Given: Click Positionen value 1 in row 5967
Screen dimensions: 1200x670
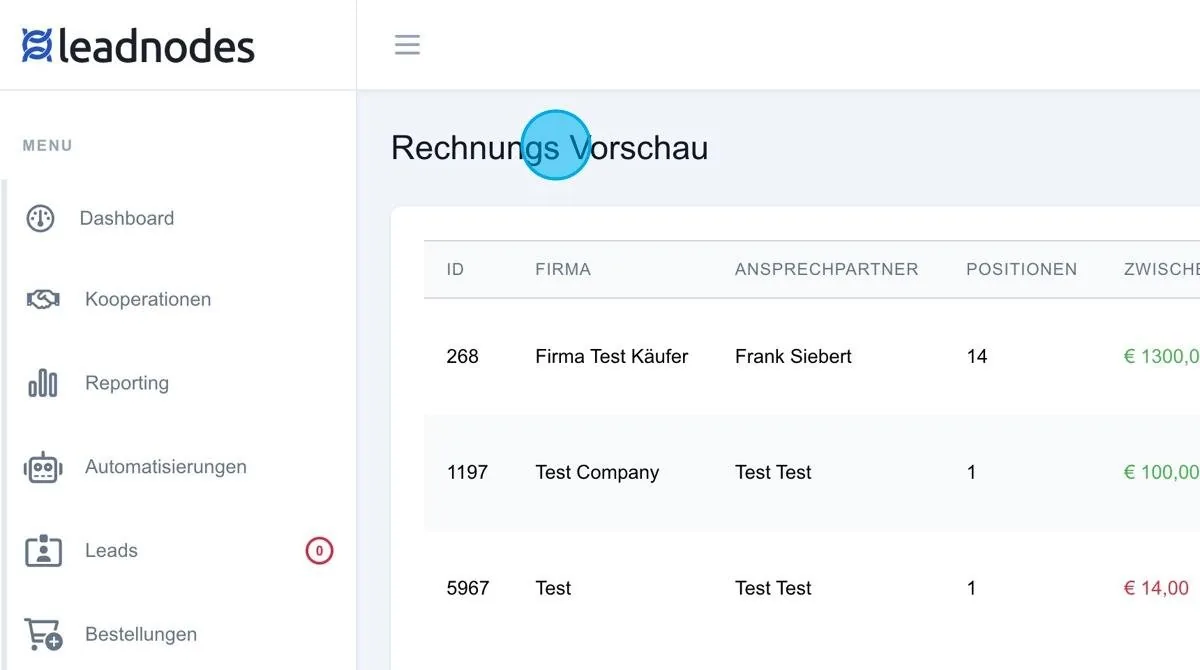Looking at the screenshot, I should (971, 588).
